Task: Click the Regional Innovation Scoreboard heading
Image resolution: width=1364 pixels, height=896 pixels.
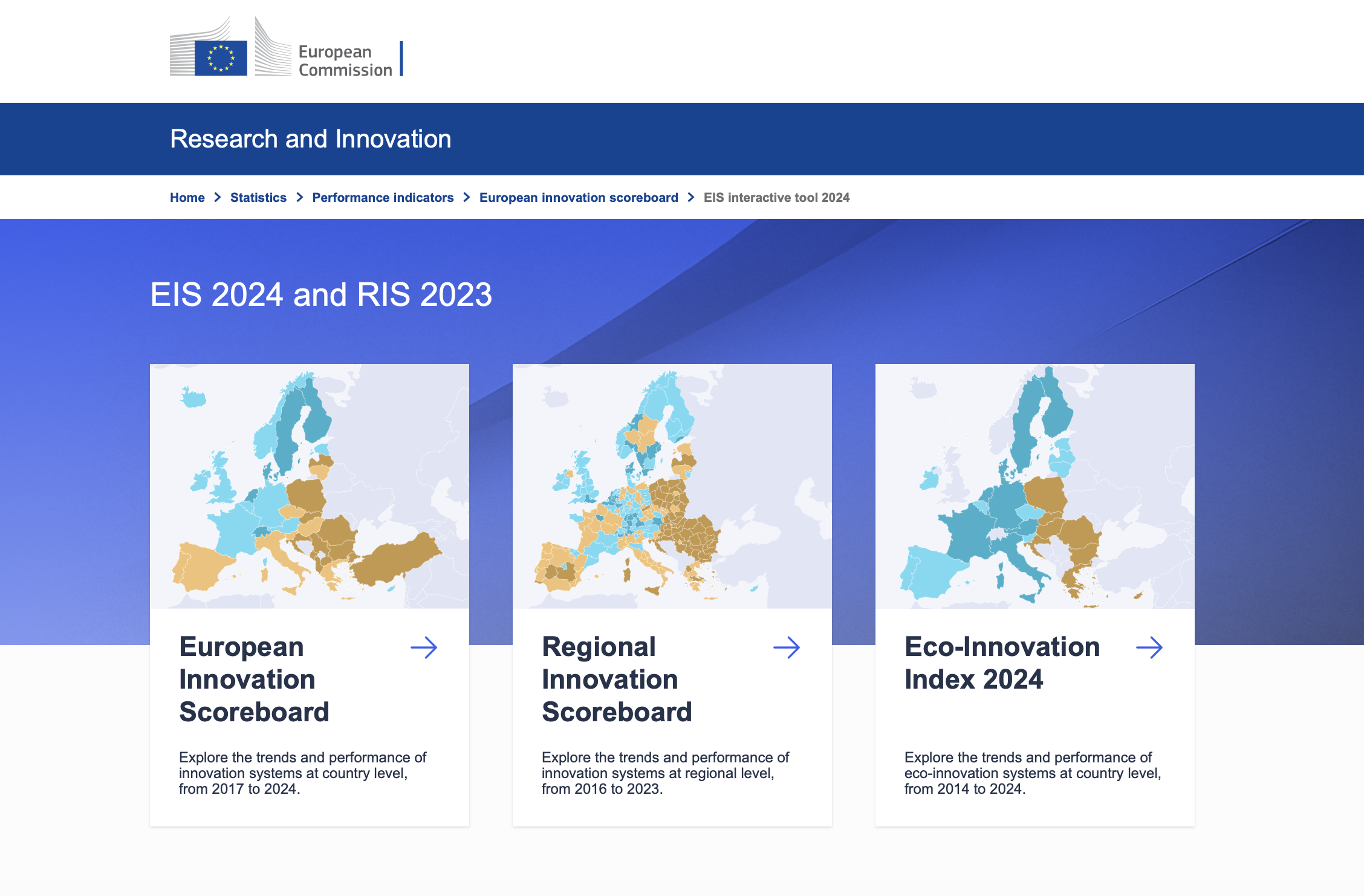Action: point(617,679)
